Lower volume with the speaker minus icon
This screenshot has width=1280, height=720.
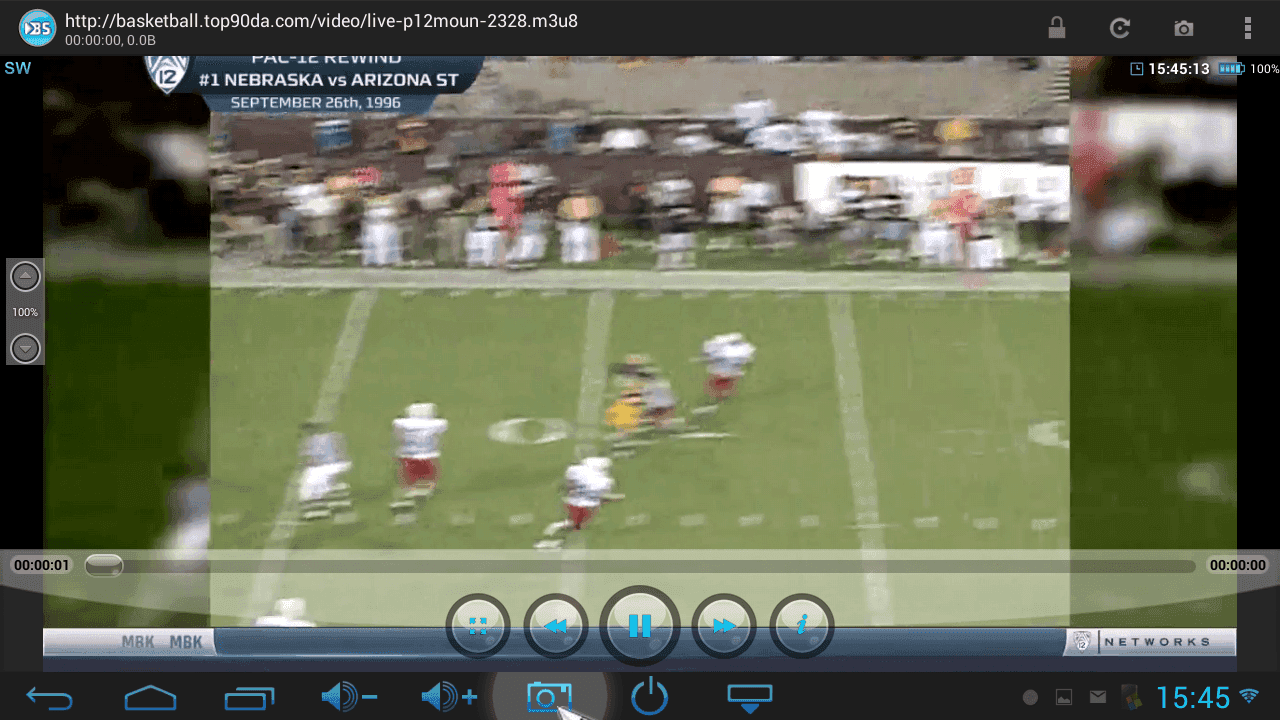pos(349,697)
